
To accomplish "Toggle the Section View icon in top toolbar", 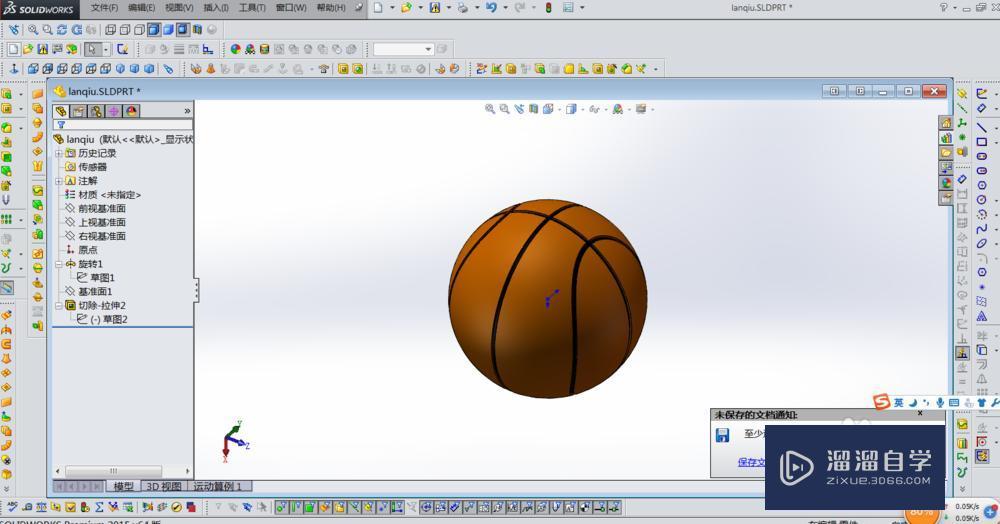I will (197, 29).
